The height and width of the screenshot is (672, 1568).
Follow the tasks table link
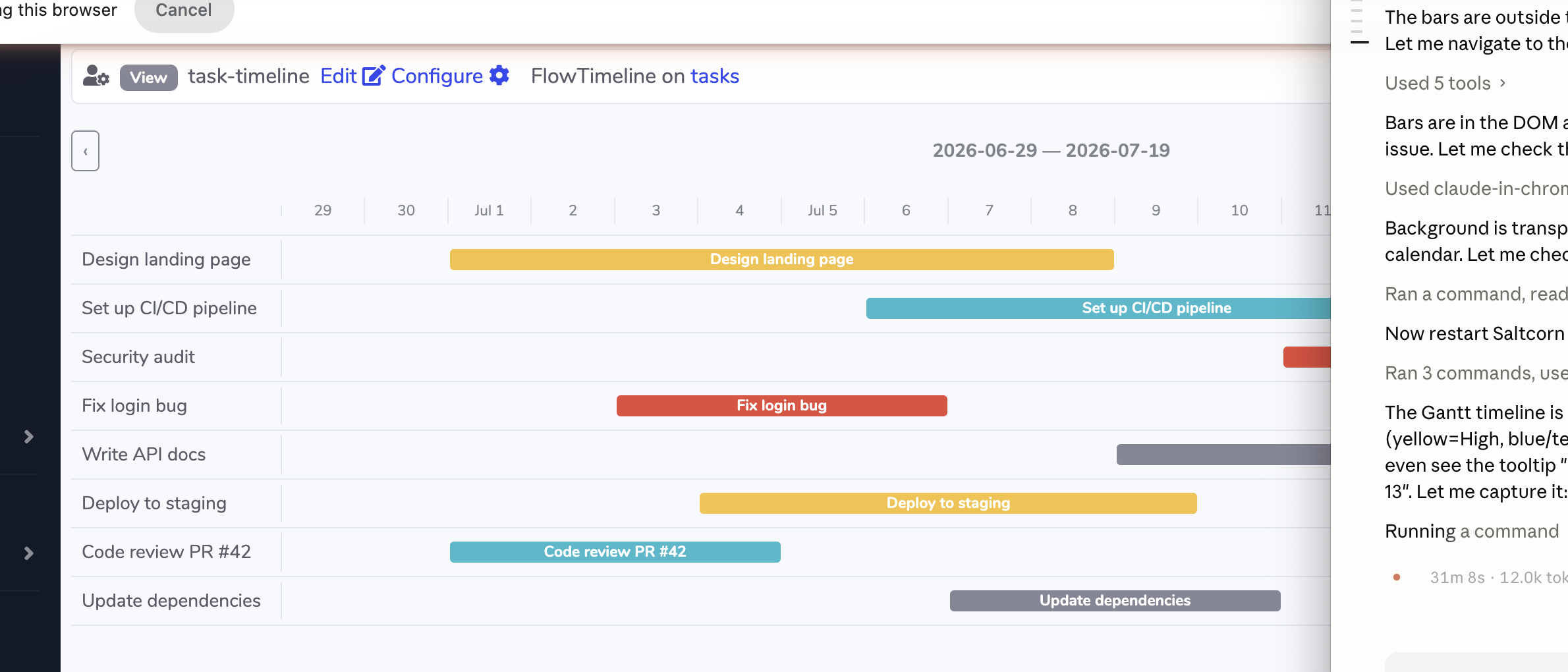(715, 76)
